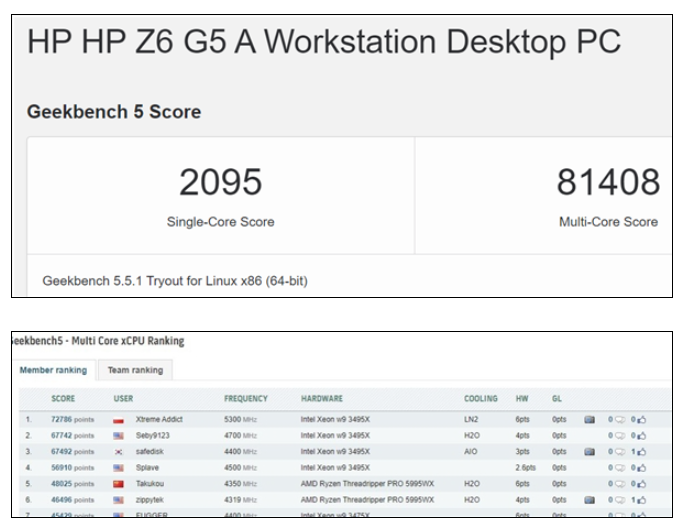Click comment bubble in zippytek row

[x=620, y=500]
